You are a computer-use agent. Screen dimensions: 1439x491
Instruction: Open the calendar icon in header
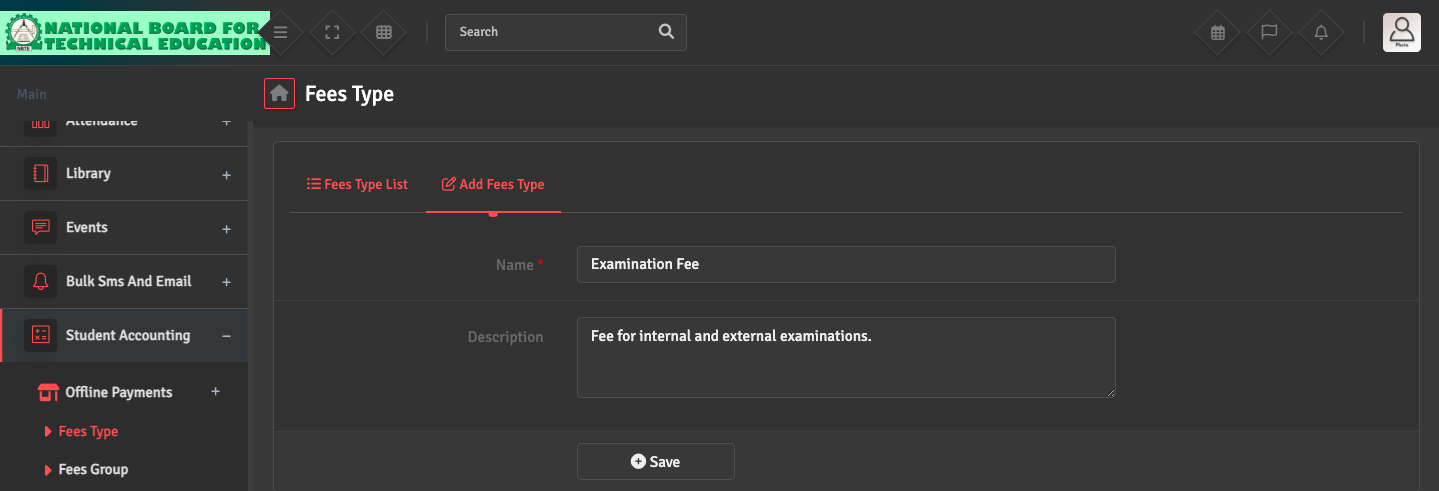tap(1218, 32)
